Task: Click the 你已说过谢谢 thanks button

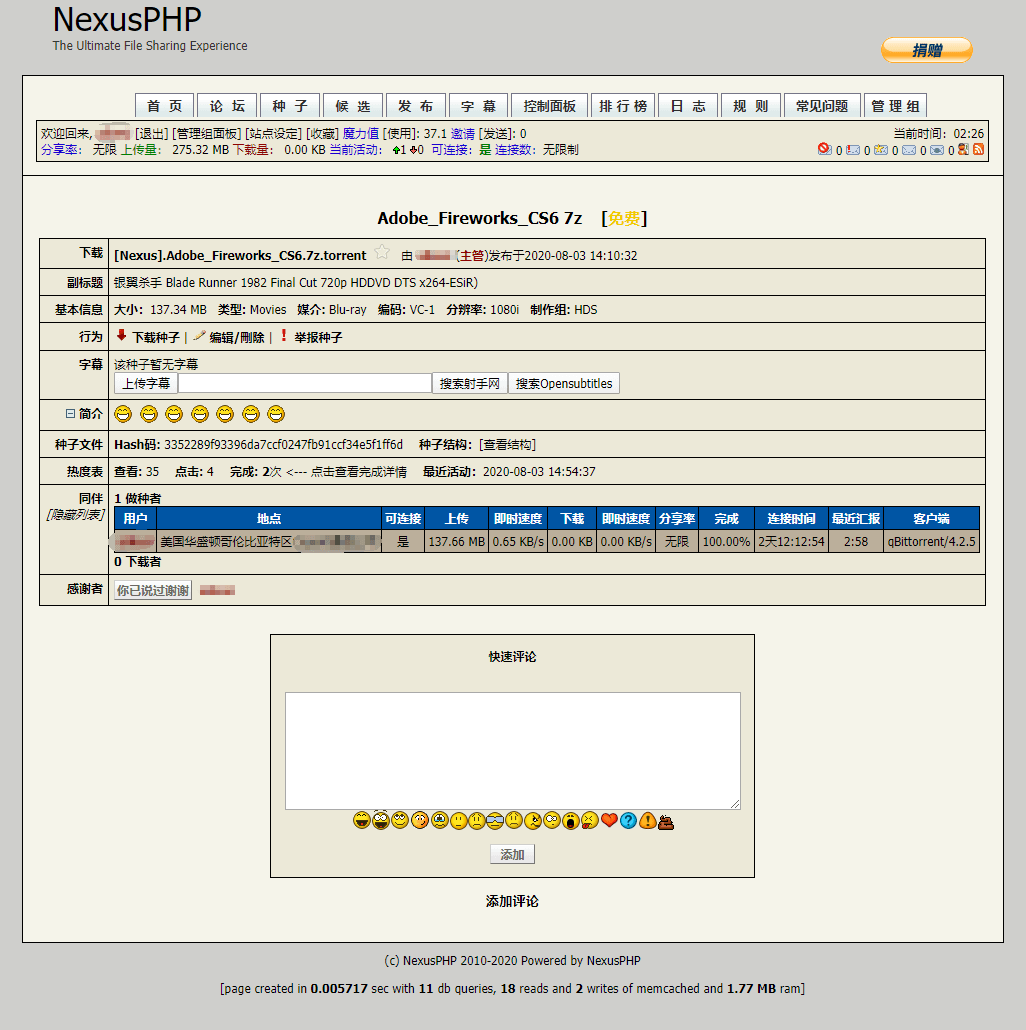Action: (153, 591)
